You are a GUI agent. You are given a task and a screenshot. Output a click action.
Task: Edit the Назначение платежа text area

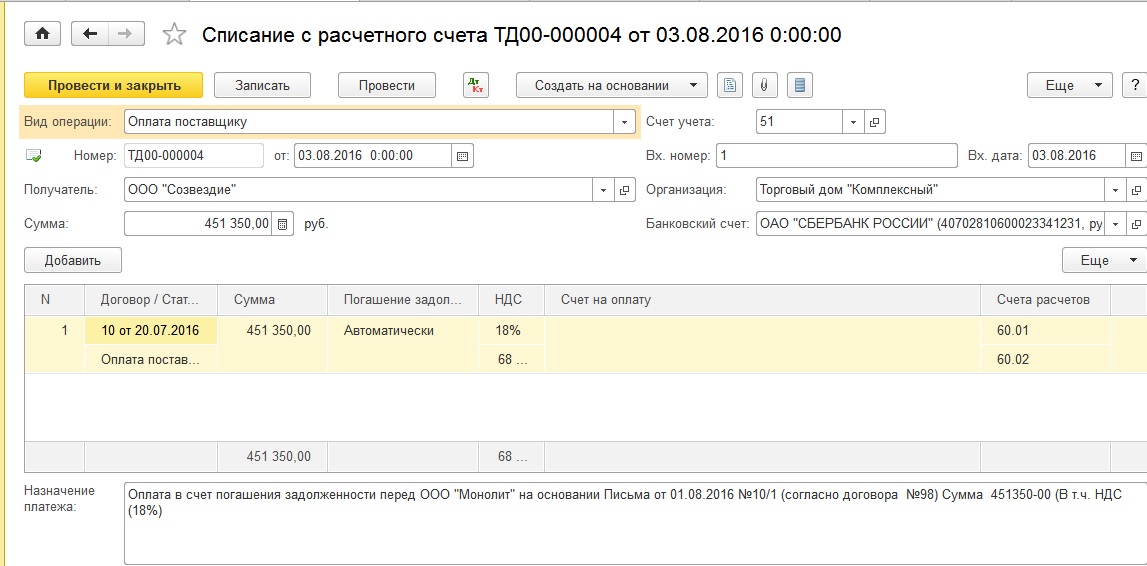pos(636,524)
